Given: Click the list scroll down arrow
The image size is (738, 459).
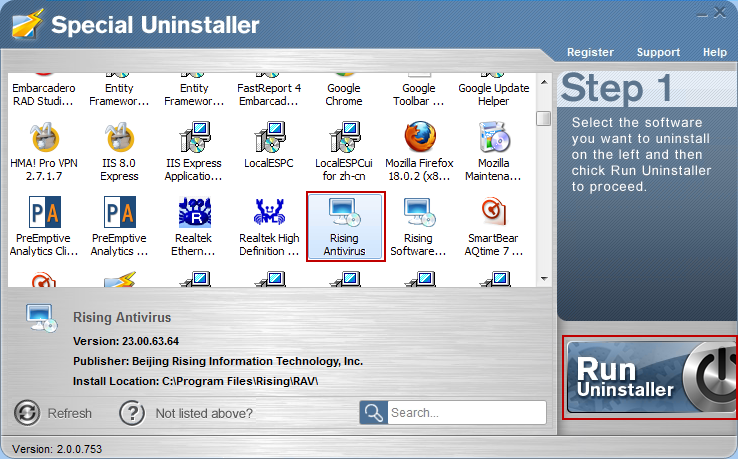Looking at the screenshot, I should (x=544, y=279).
